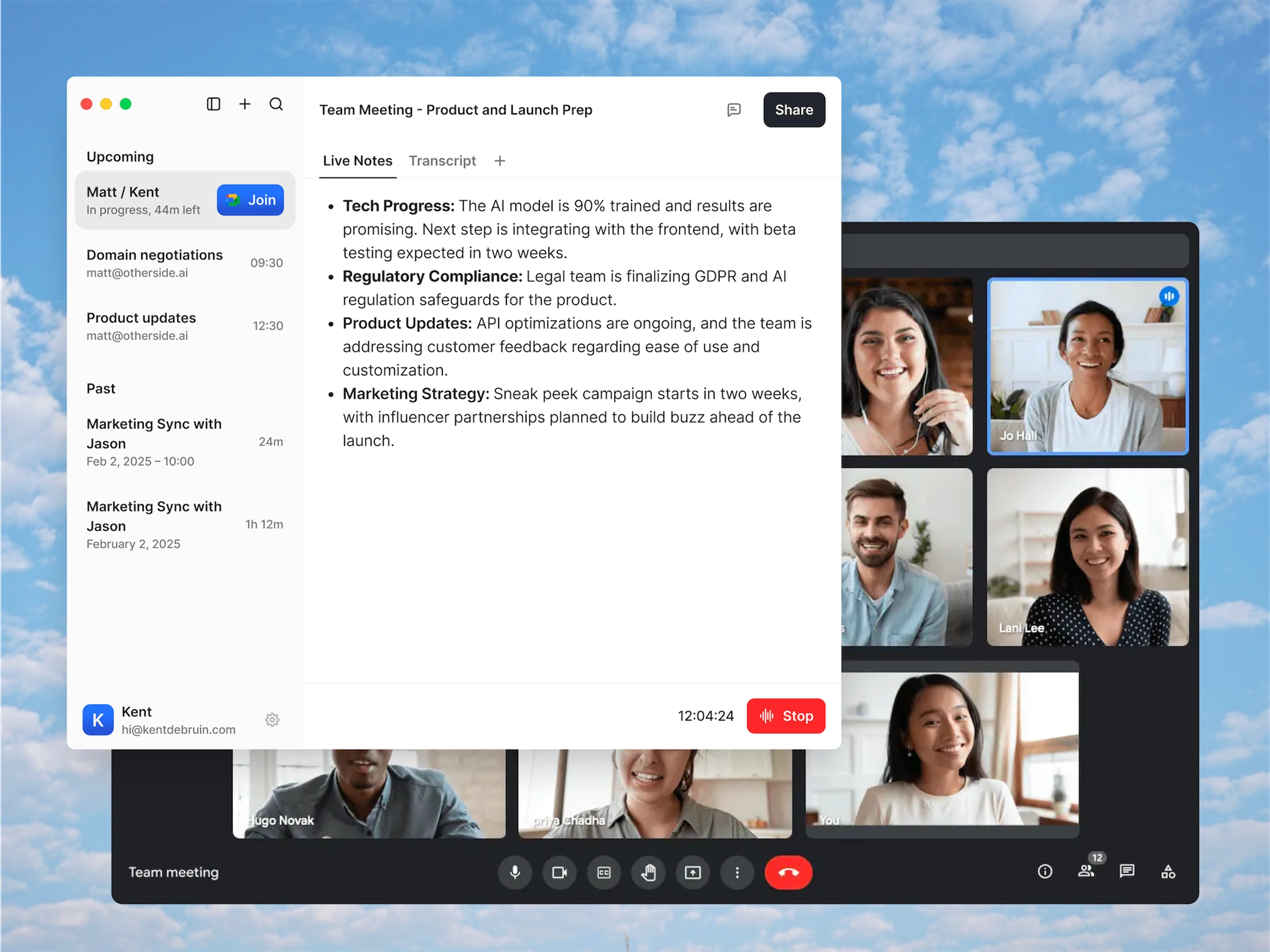Raise hand in the meeting toolbar
Viewport: 1270px width, 952px height.
click(x=648, y=872)
